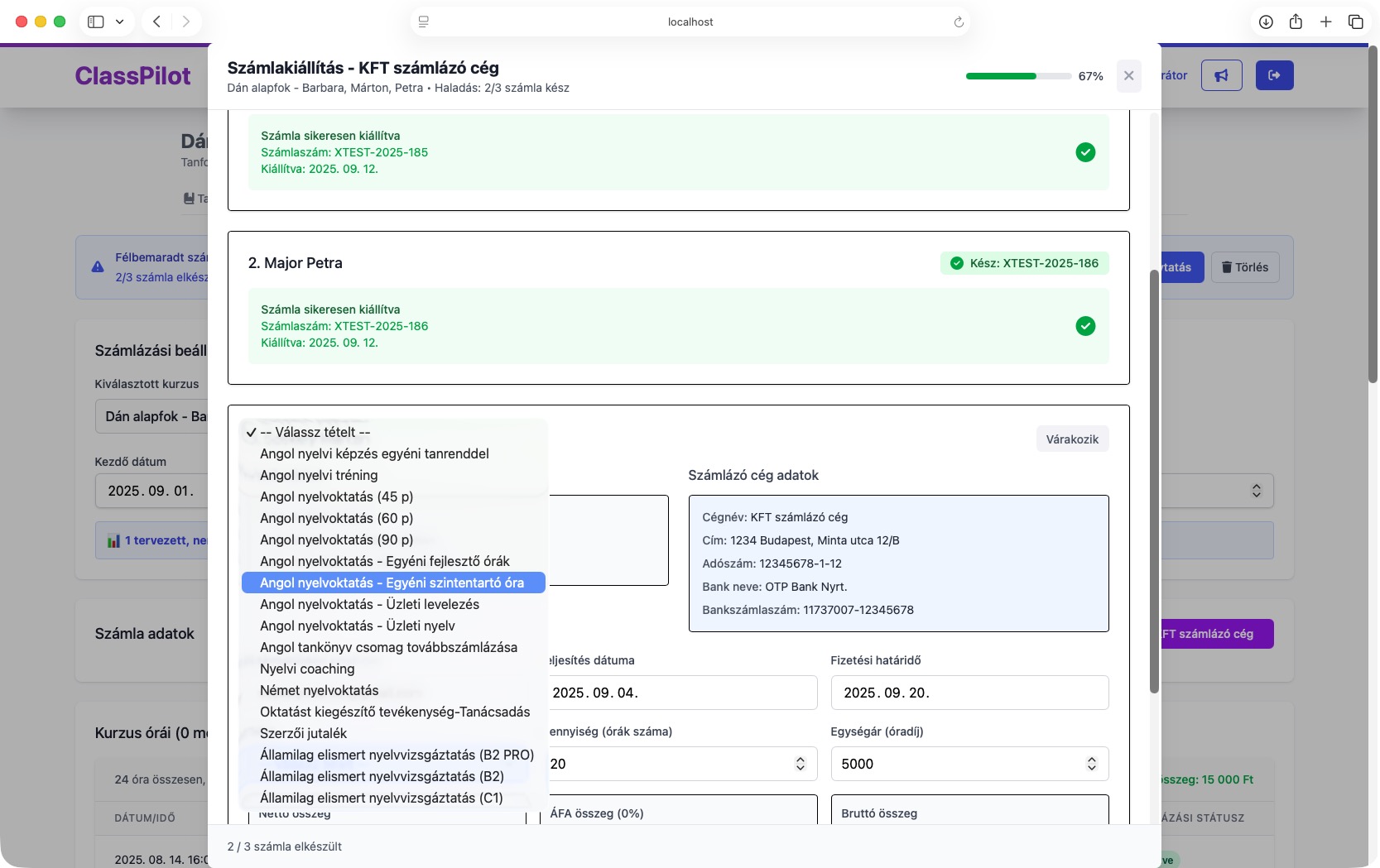The image size is (1380, 868).
Task: Click the megaphone announcement icon
Action: coord(1221,76)
